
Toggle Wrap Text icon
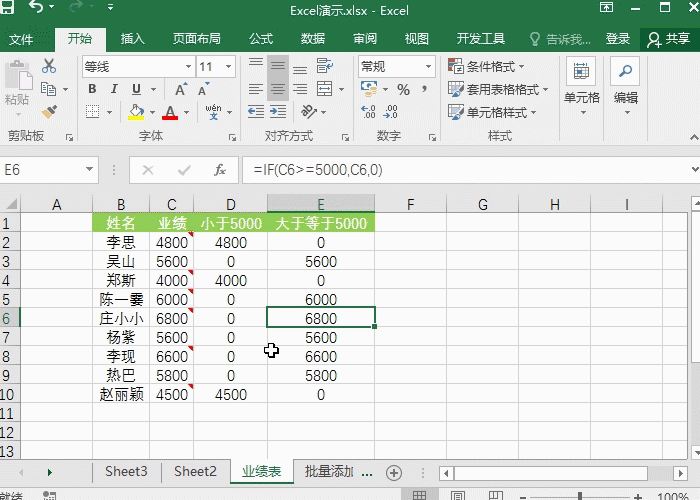point(325,66)
